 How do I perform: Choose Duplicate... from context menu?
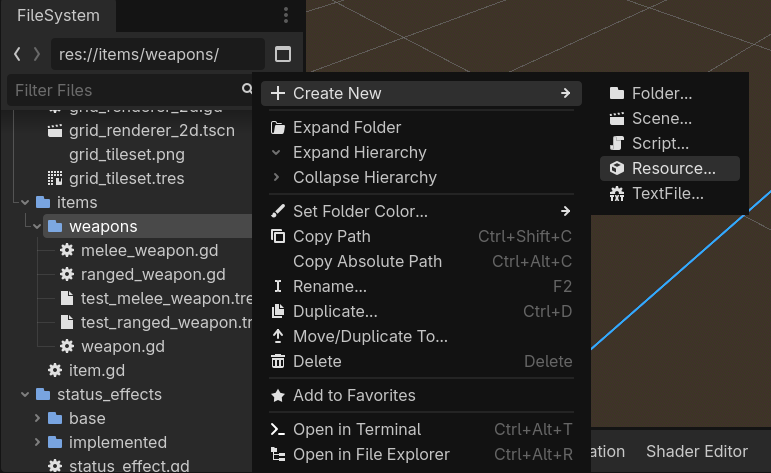click(x=421, y=311)
